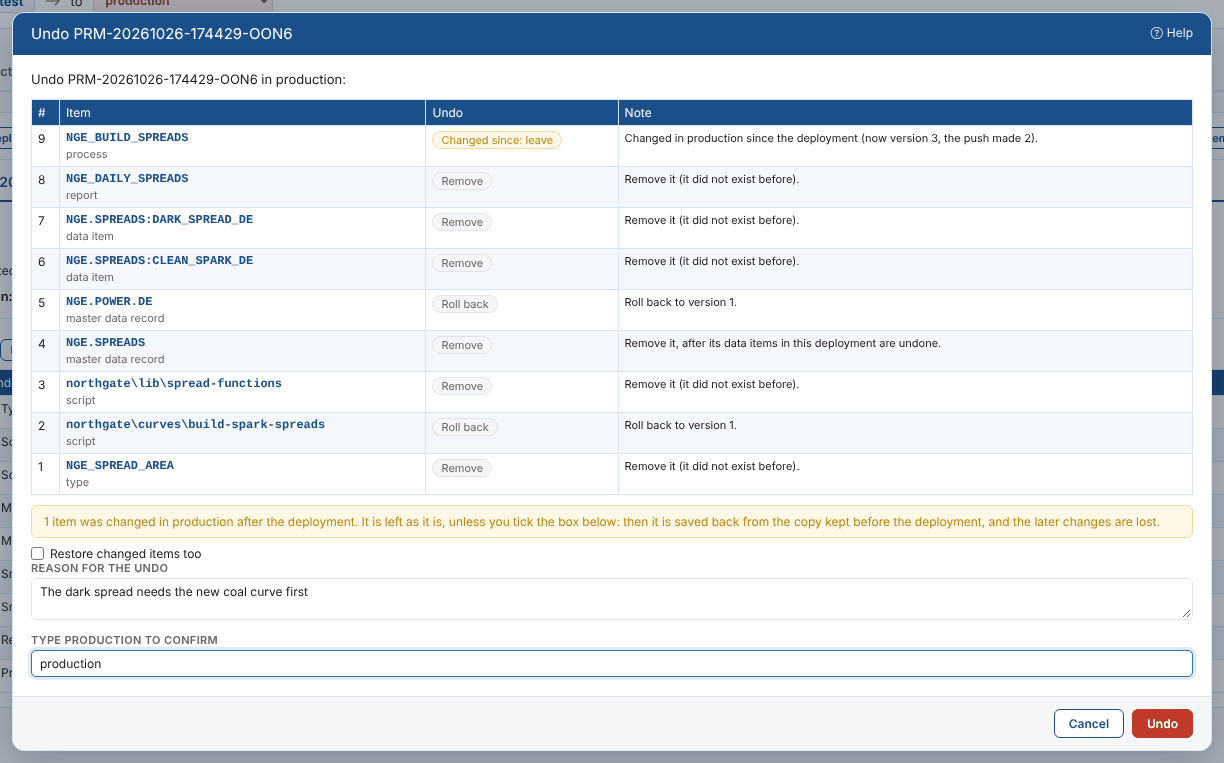Click the Remove badge for CLEAN_SPARK_DE
Viewport: 1224px width, 763px height.
462,263
